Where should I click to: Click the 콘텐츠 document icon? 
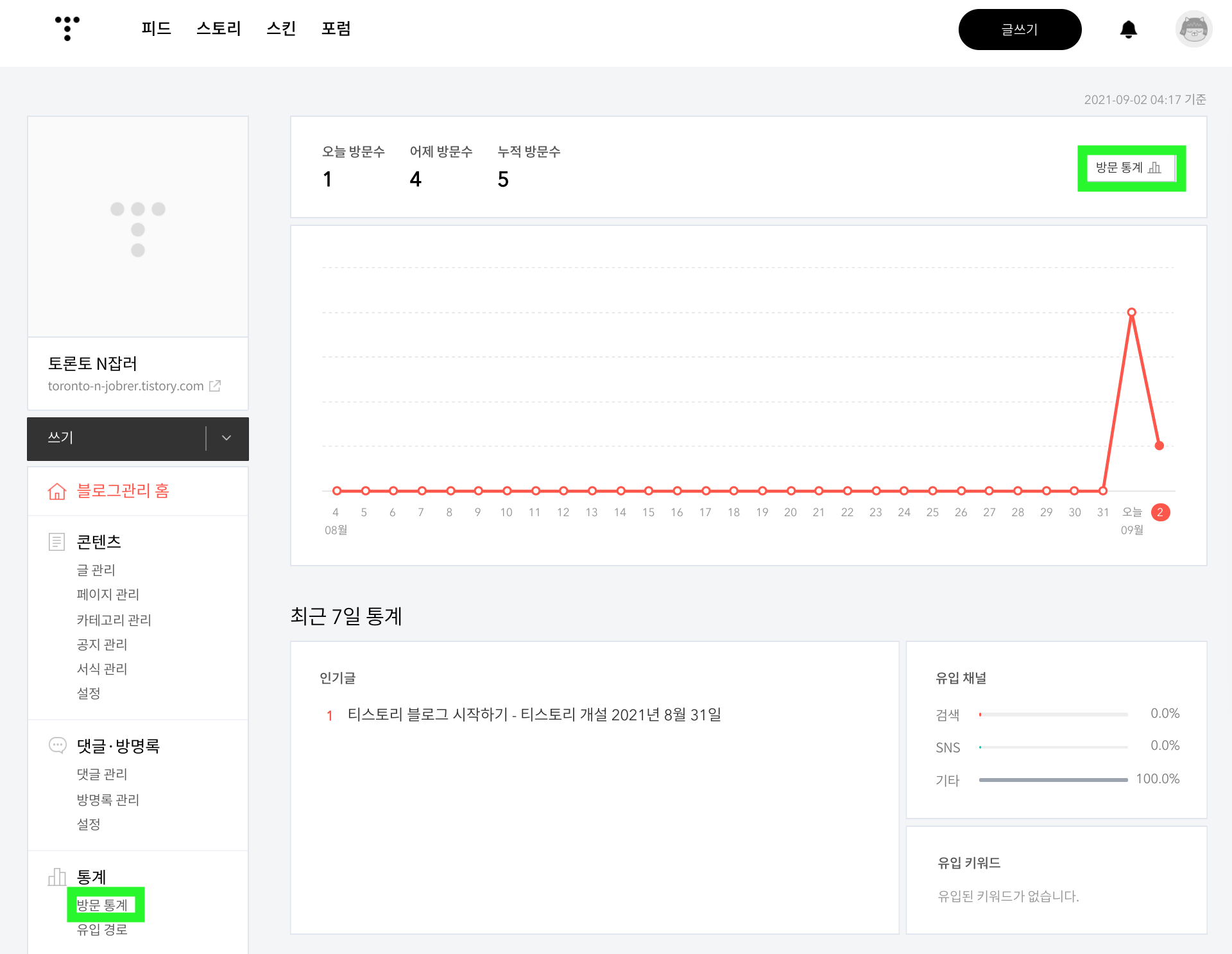click(56, 542)
